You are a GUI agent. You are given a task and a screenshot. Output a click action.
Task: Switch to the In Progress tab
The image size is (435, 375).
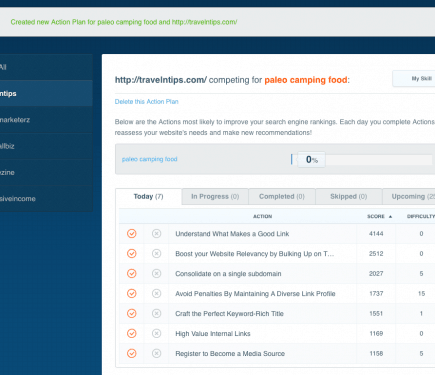coord(215,197)
